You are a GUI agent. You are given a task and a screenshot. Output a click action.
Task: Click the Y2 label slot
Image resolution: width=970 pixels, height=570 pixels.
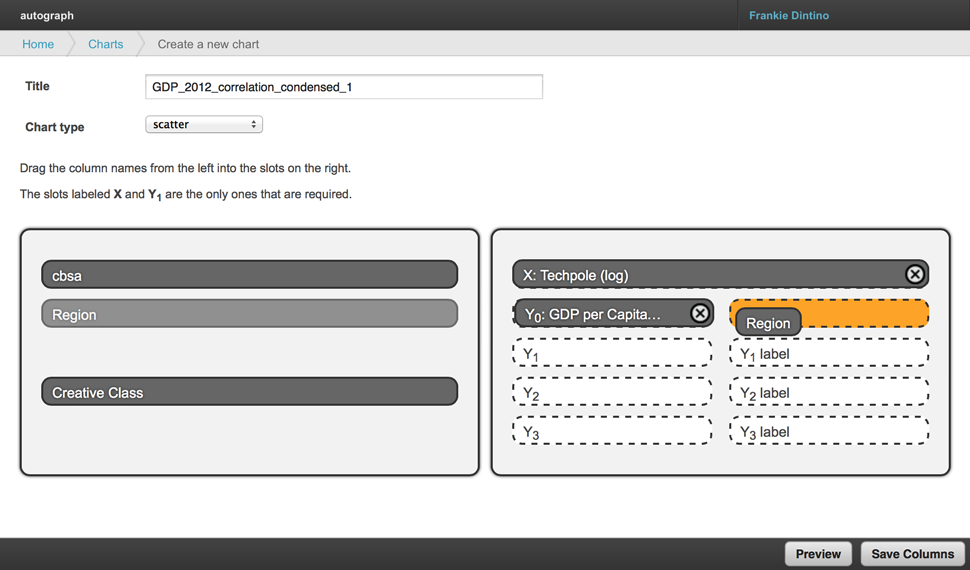click(x=829, y=392)
